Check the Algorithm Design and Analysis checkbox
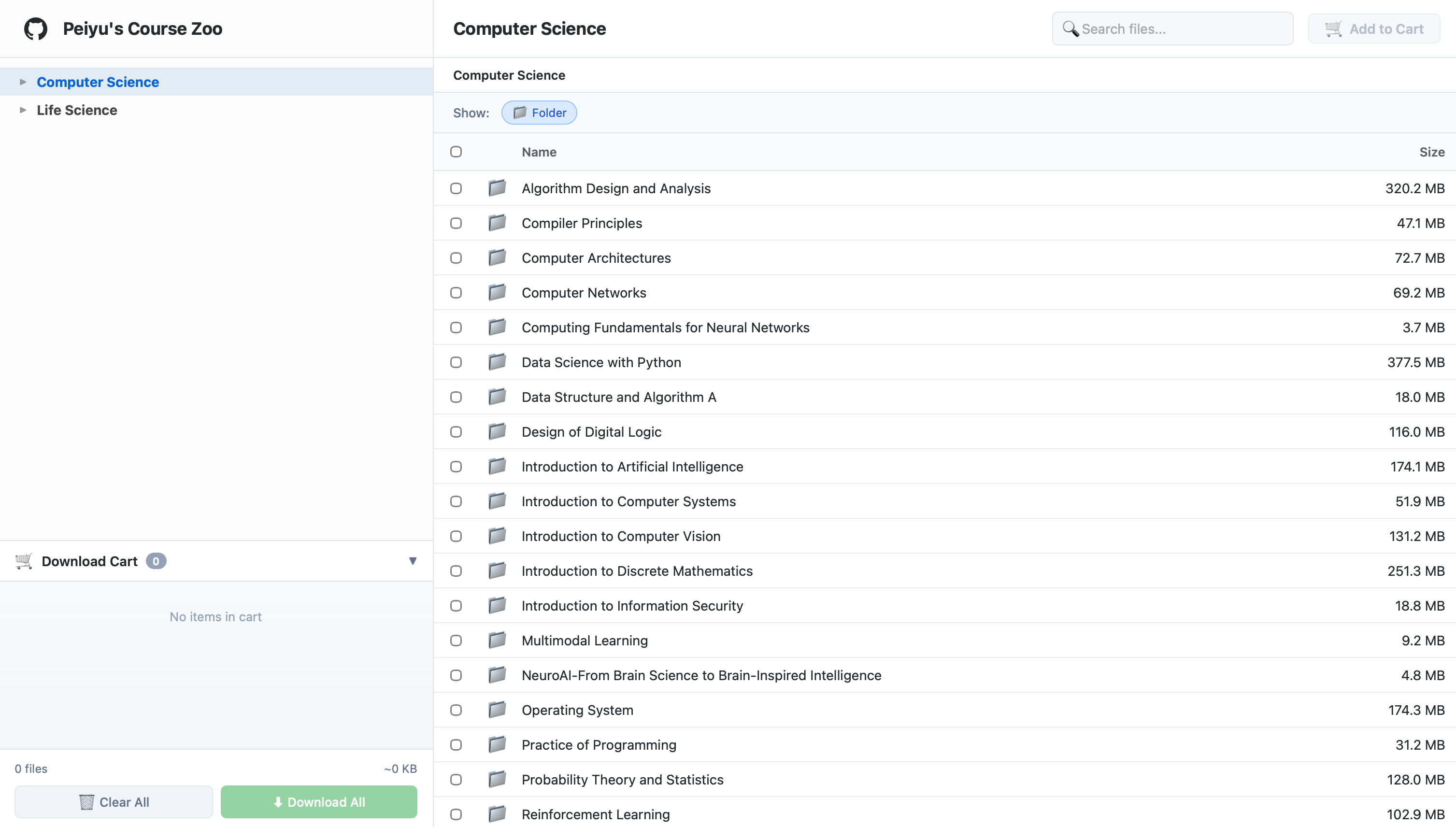The height and width of the screenshot is (827, 1456). click(456, 188)
